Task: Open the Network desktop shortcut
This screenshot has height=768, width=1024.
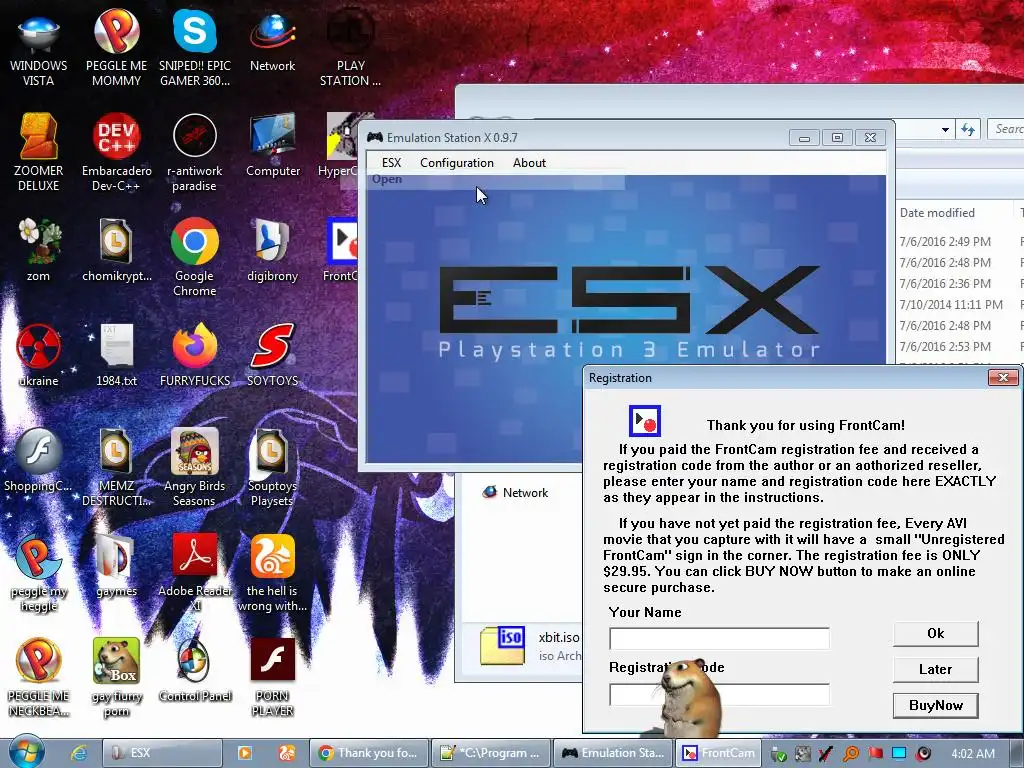Action: click(272, 42)
